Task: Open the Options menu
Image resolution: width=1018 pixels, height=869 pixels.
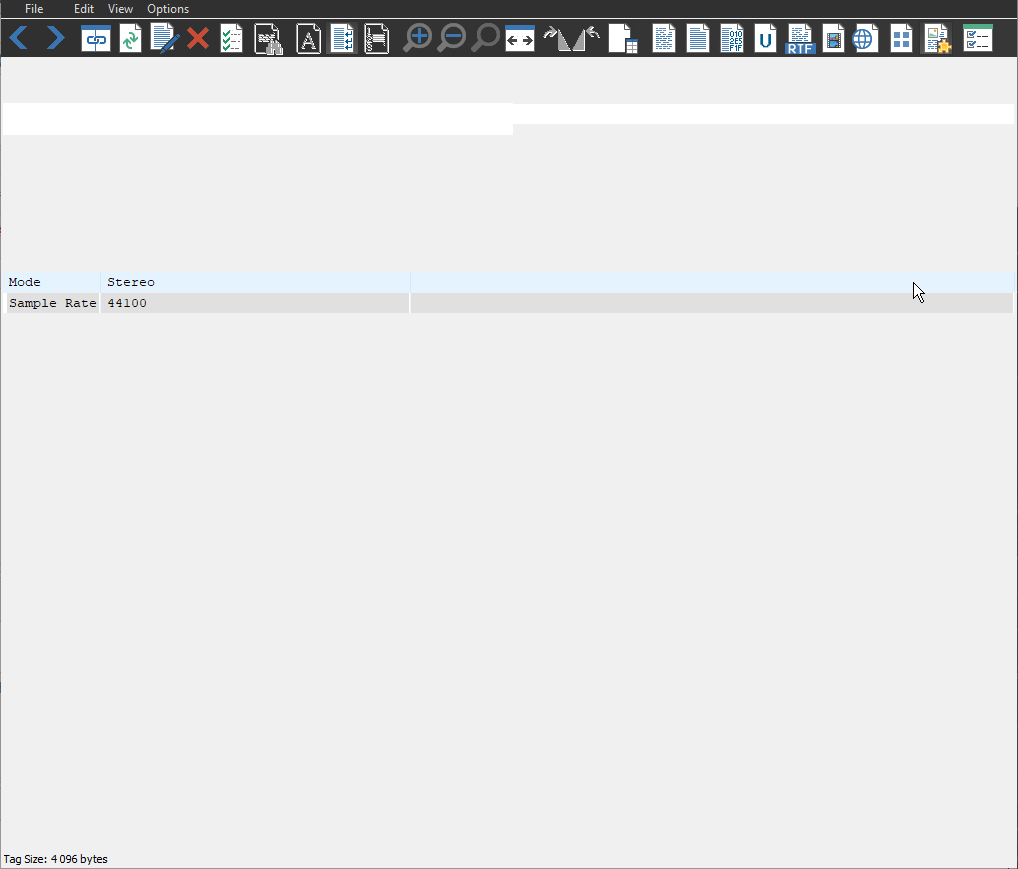Action: click(168, 9)
